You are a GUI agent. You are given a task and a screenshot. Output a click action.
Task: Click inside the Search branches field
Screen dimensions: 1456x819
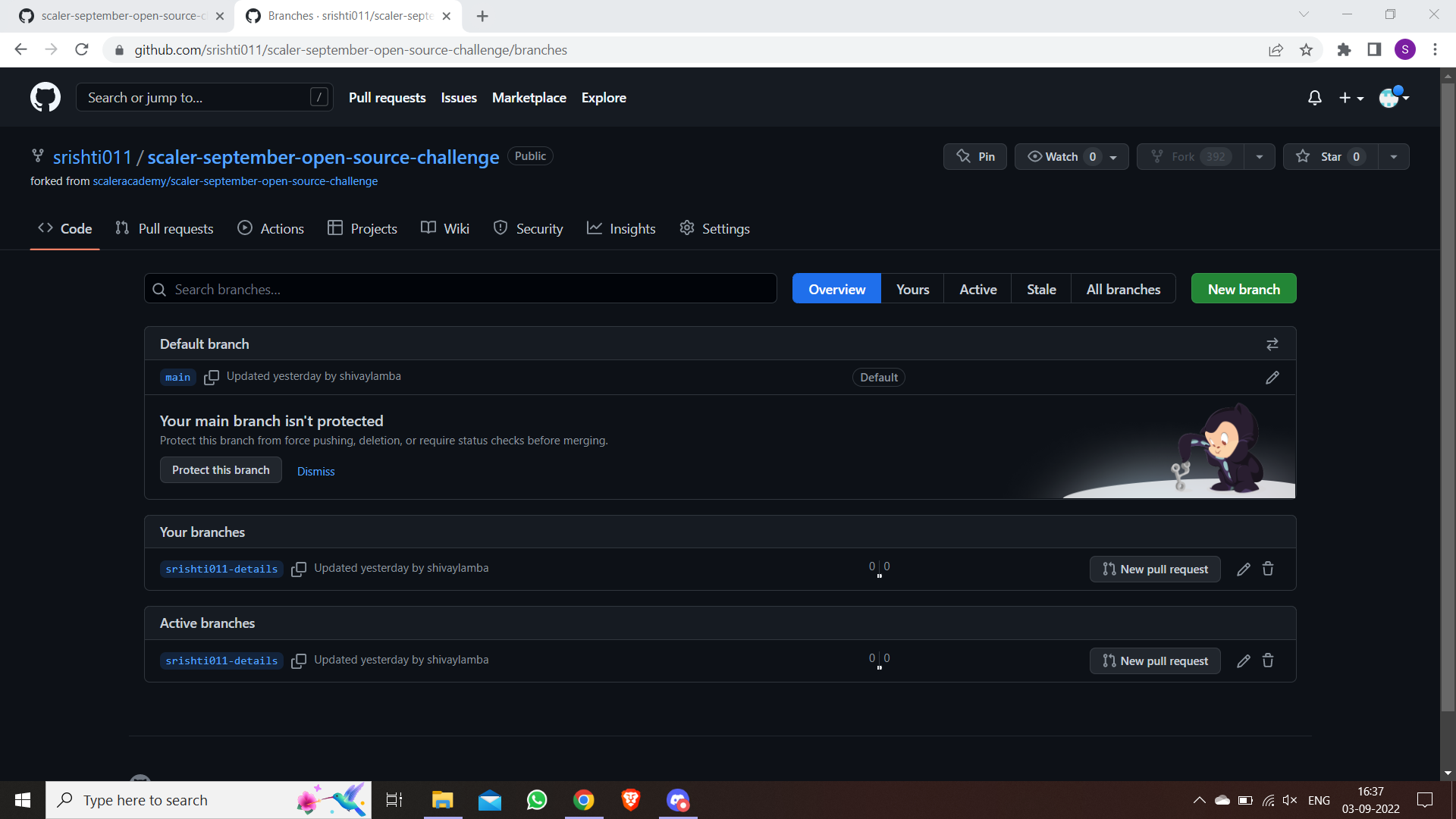coord(460,288)
